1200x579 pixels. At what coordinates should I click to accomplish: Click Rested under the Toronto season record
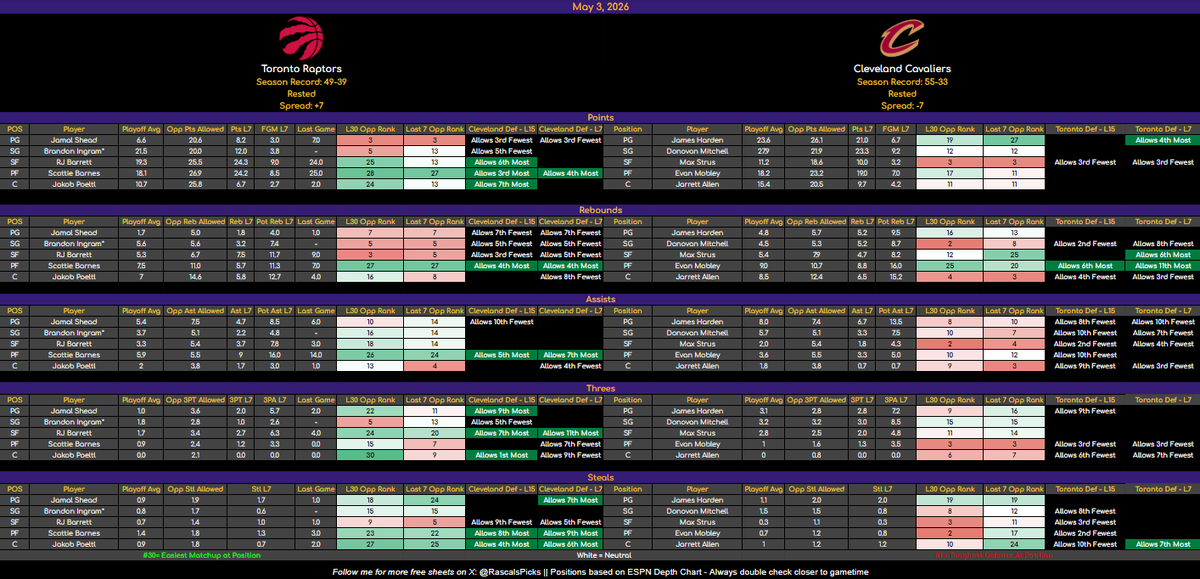pos(301,93)
